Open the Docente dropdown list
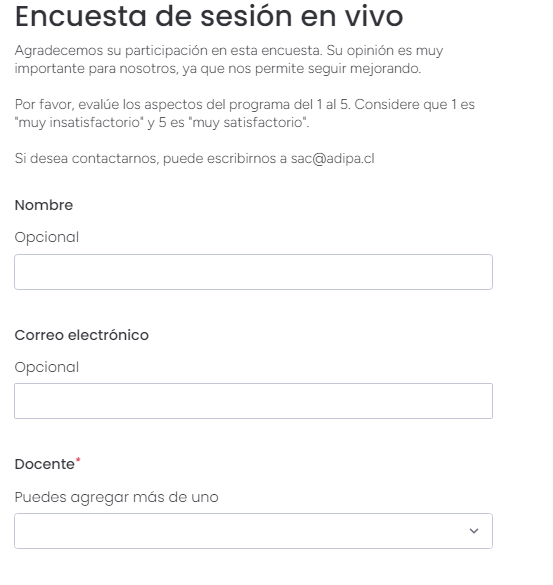Screen dimensions: 553x585 click(x=253, y=531)
